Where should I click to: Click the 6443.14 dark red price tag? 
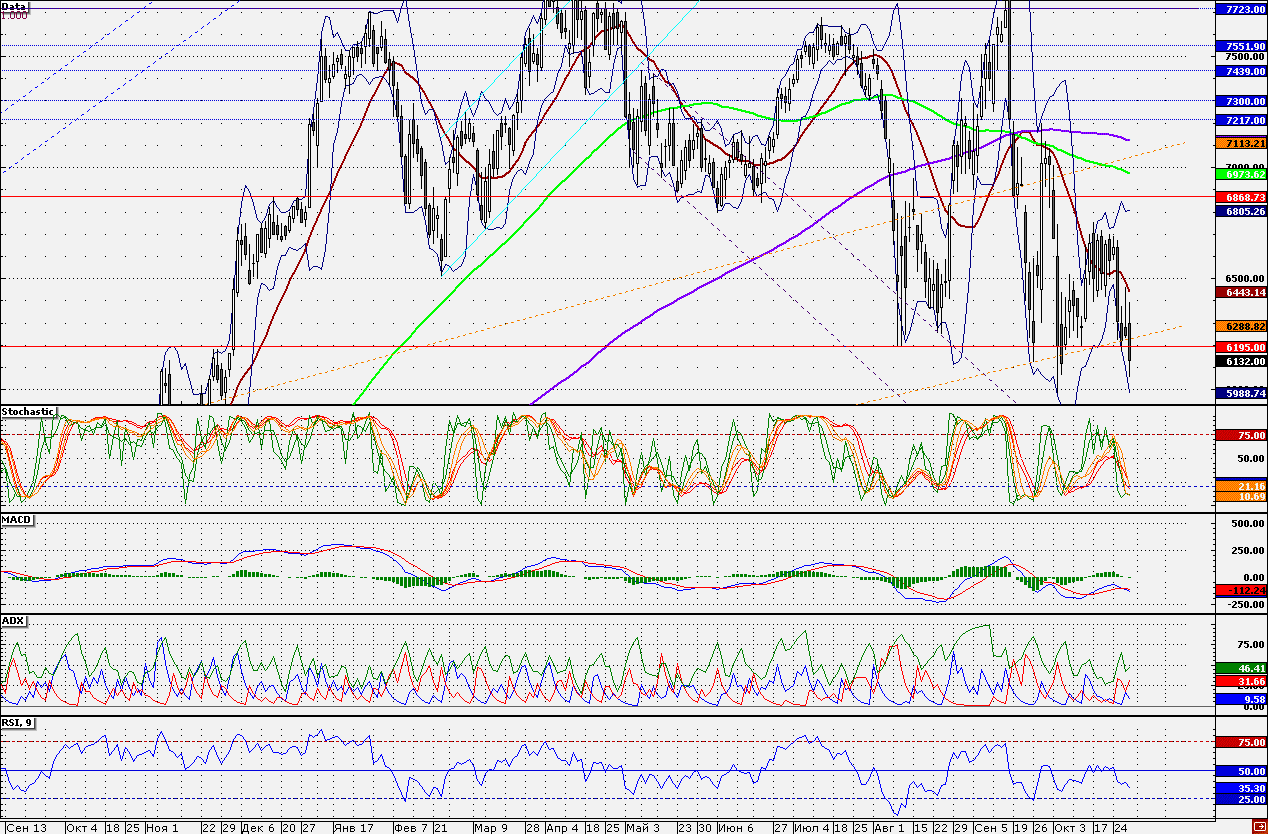coord(1240,292)
